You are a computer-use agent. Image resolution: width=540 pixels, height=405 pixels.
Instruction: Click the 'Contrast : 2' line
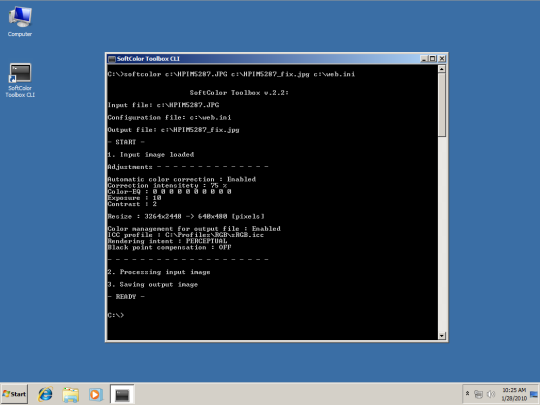[132, 204]
